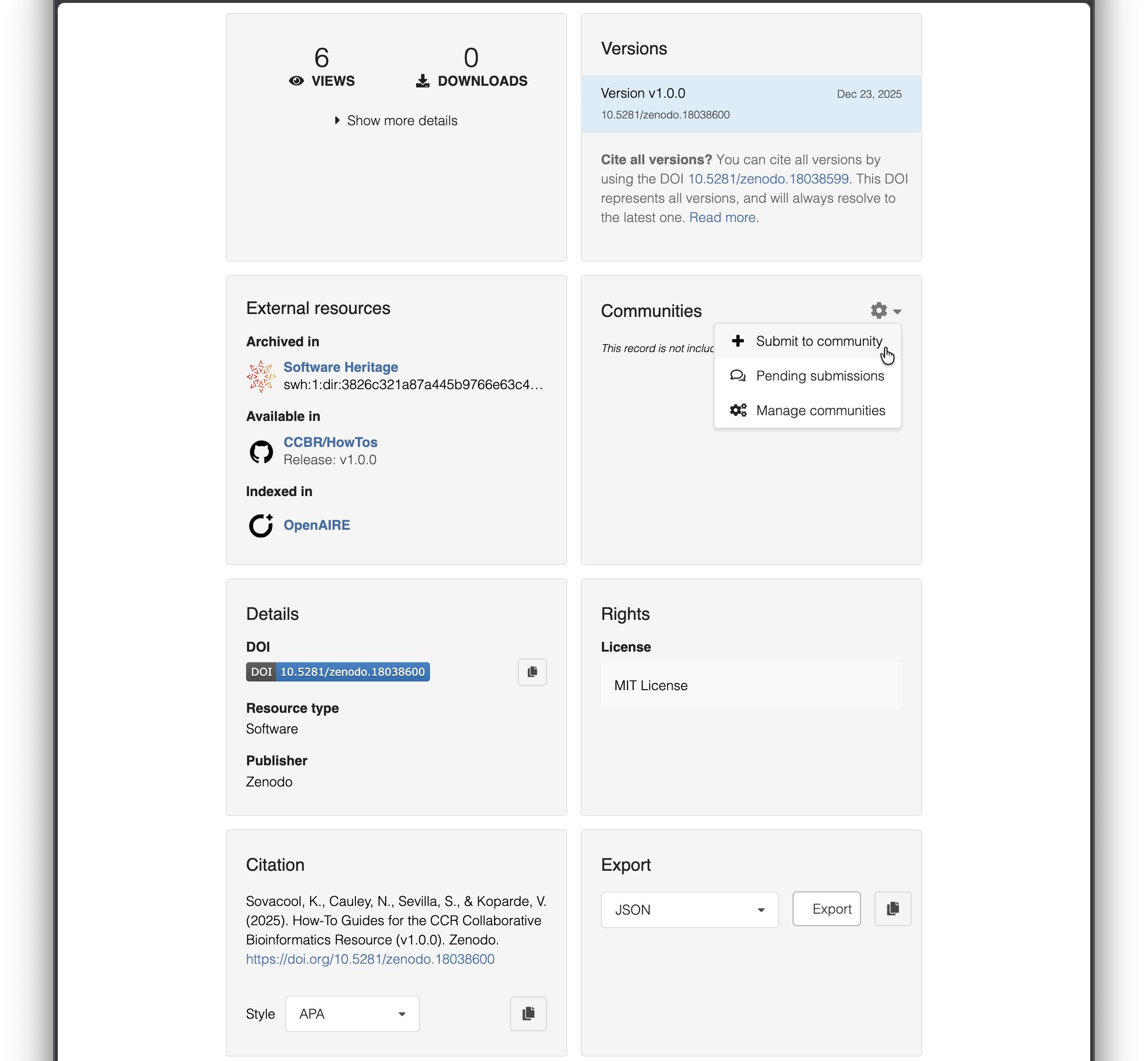Screen dimensions: 1148x1061
Task: Choose Manage communities from the menu
Action: point(820,410)
